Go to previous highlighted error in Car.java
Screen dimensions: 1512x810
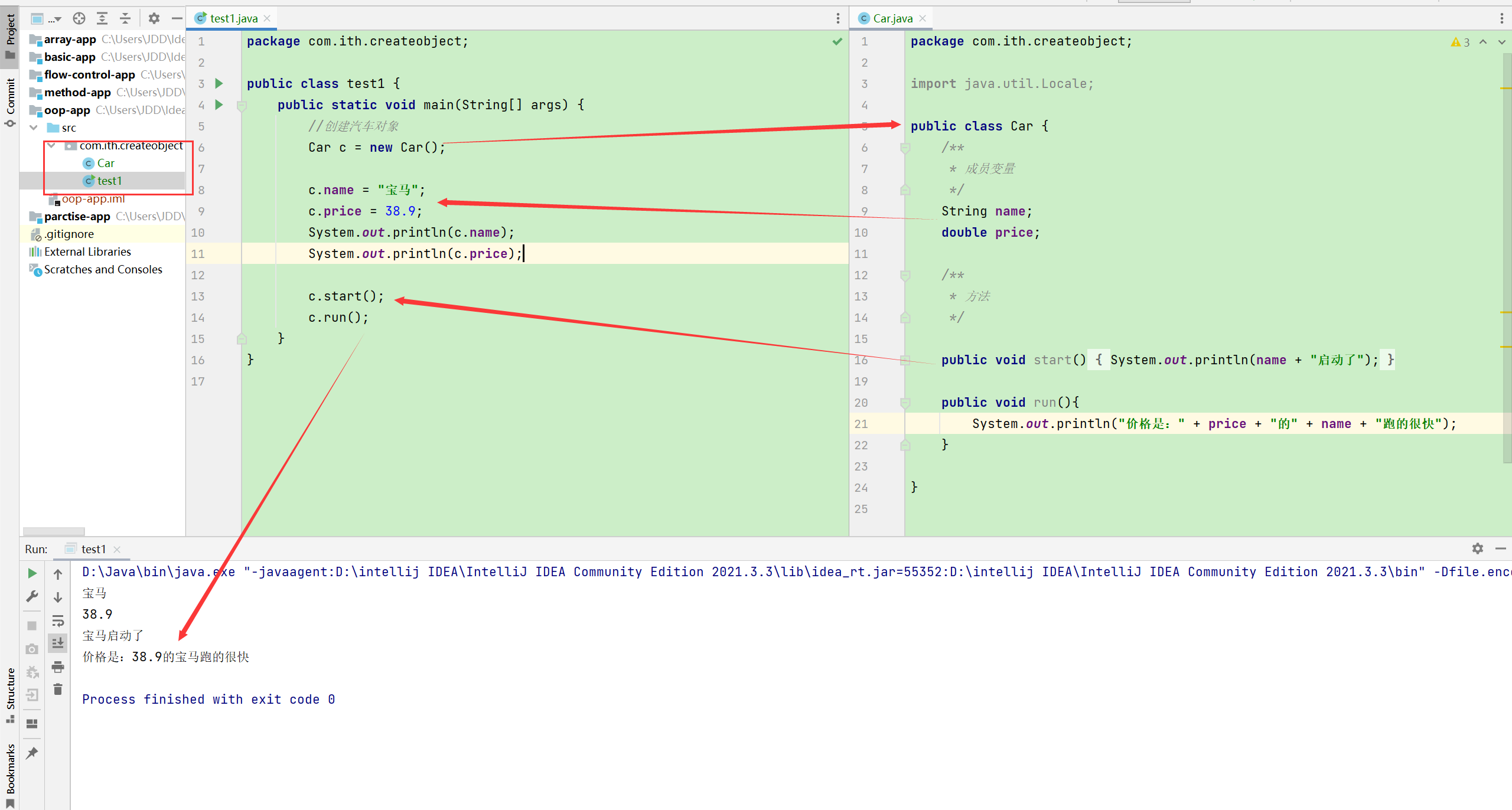click(x=1483, y=42)
